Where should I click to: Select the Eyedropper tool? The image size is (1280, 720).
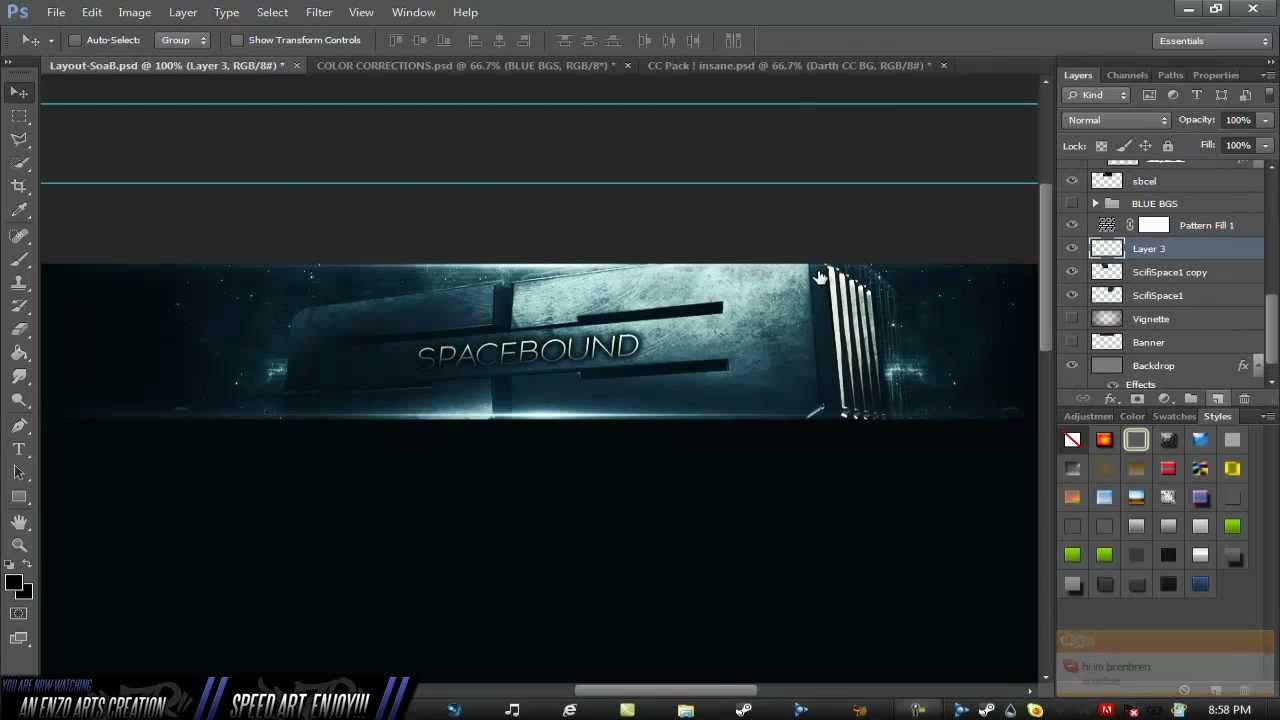tap(19, 210)
